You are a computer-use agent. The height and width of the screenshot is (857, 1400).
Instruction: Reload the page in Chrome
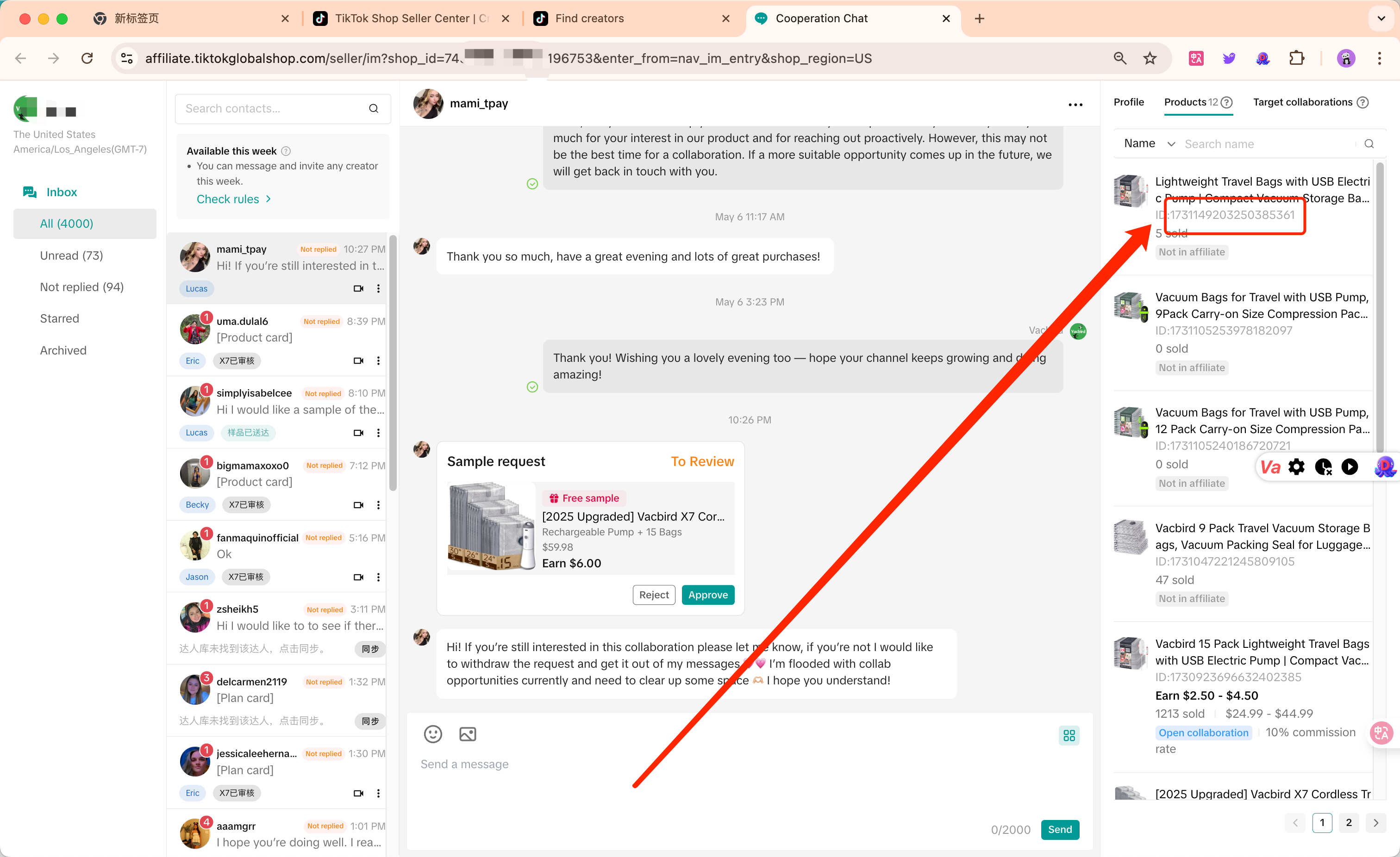pos(87,58)
